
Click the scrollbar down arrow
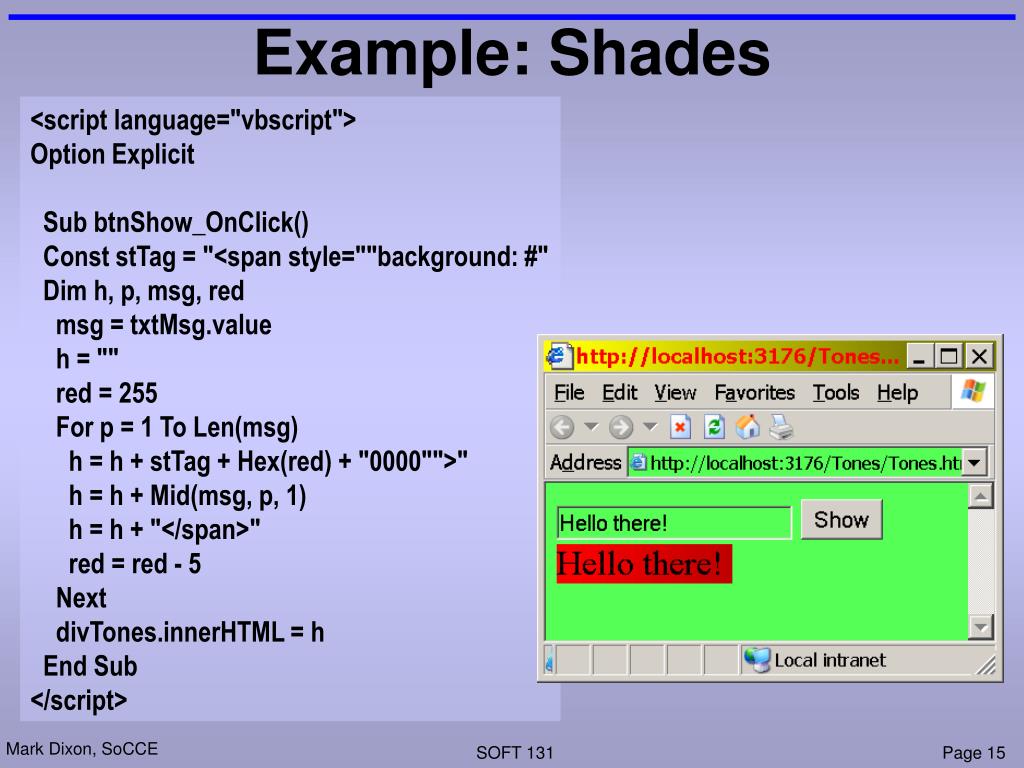pos(980,627)
